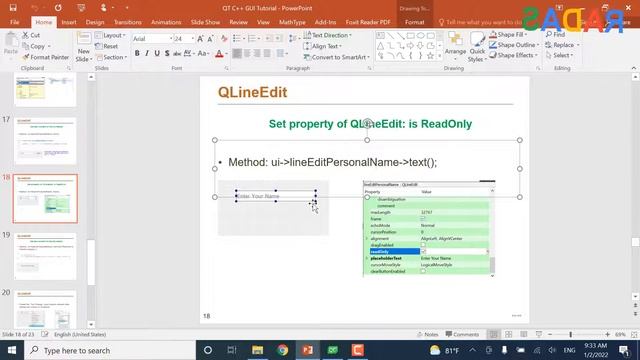The width and height of the screenshot is (640, 360).
Task: Open the Layout dropdown
Action: click(x=110, y=36)
